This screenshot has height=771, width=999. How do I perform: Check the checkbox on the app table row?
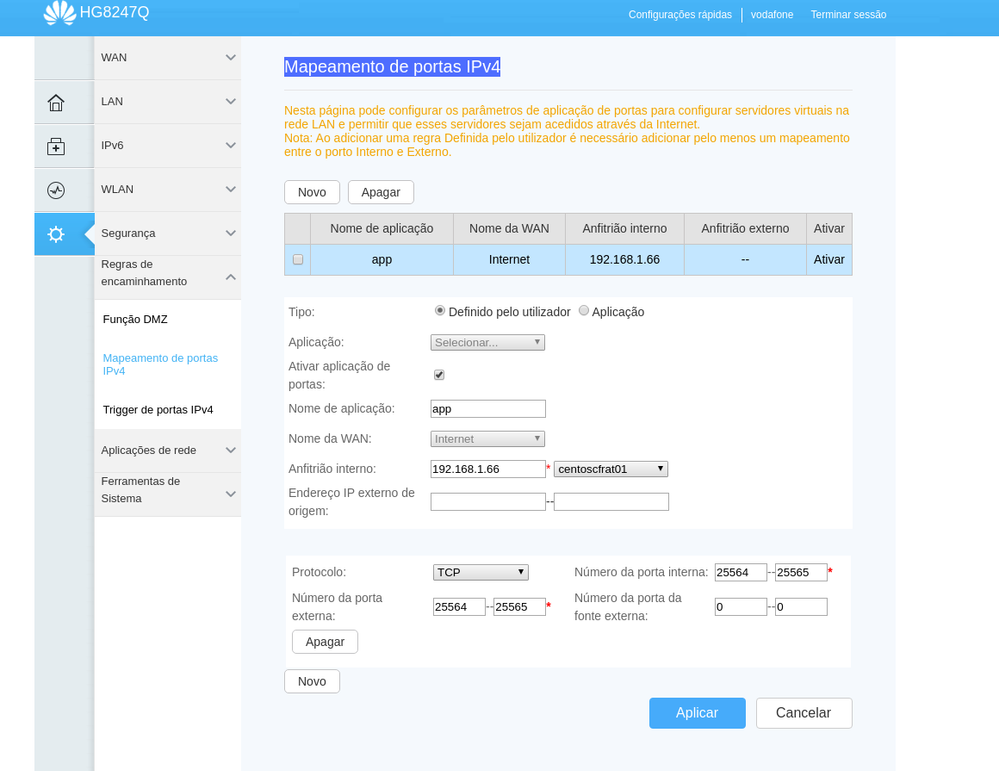(x=297, y=259)
